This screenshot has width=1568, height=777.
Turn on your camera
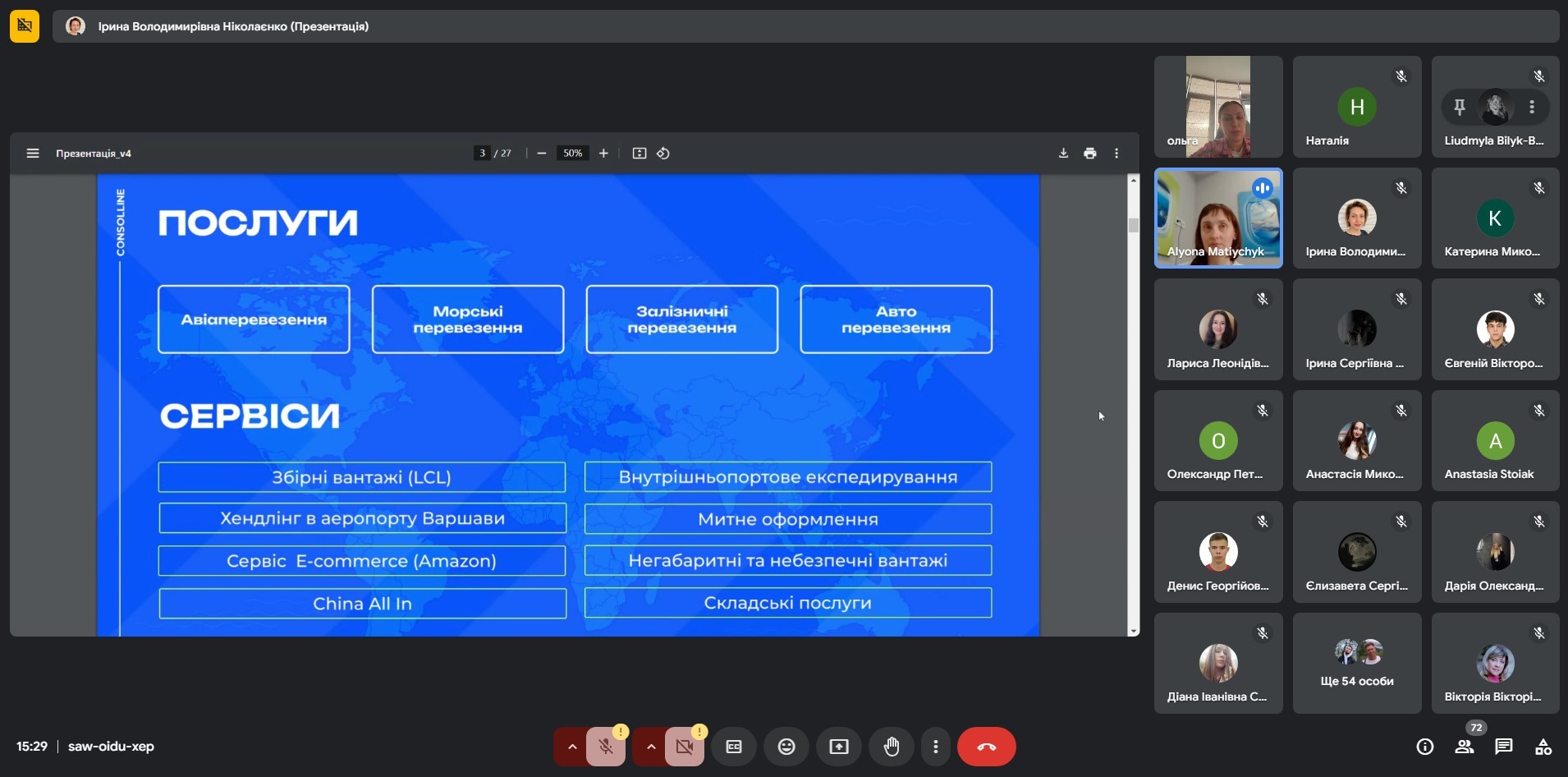tap(685, 747)
